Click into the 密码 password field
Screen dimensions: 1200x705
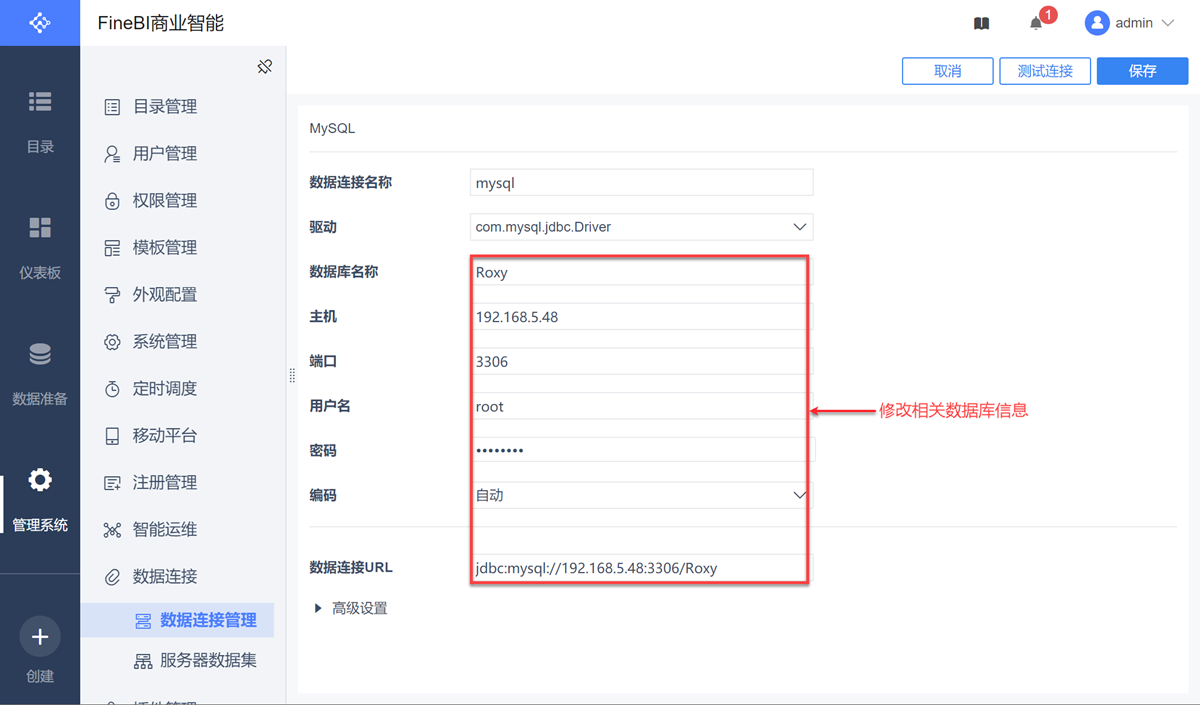641,450
